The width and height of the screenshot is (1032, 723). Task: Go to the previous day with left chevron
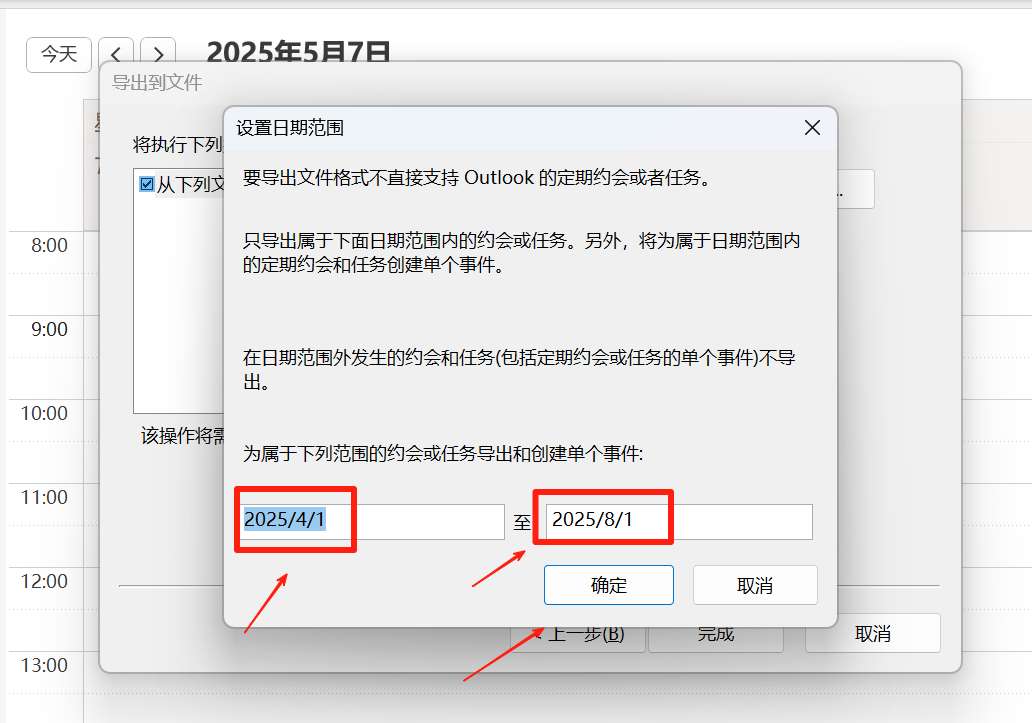point(116,53)
